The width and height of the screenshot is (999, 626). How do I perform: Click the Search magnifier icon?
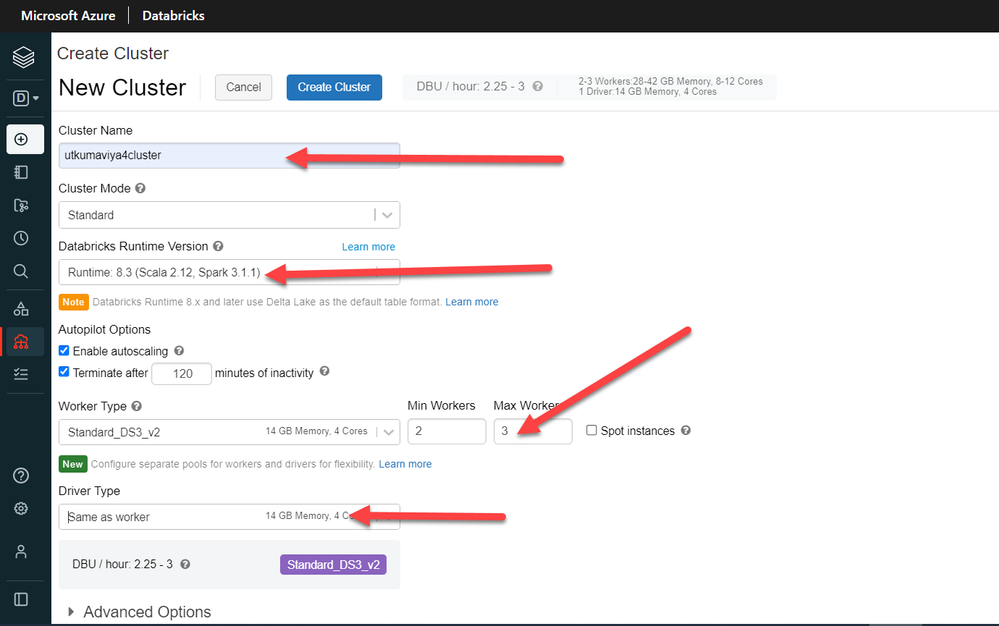(x=21, y=271)
